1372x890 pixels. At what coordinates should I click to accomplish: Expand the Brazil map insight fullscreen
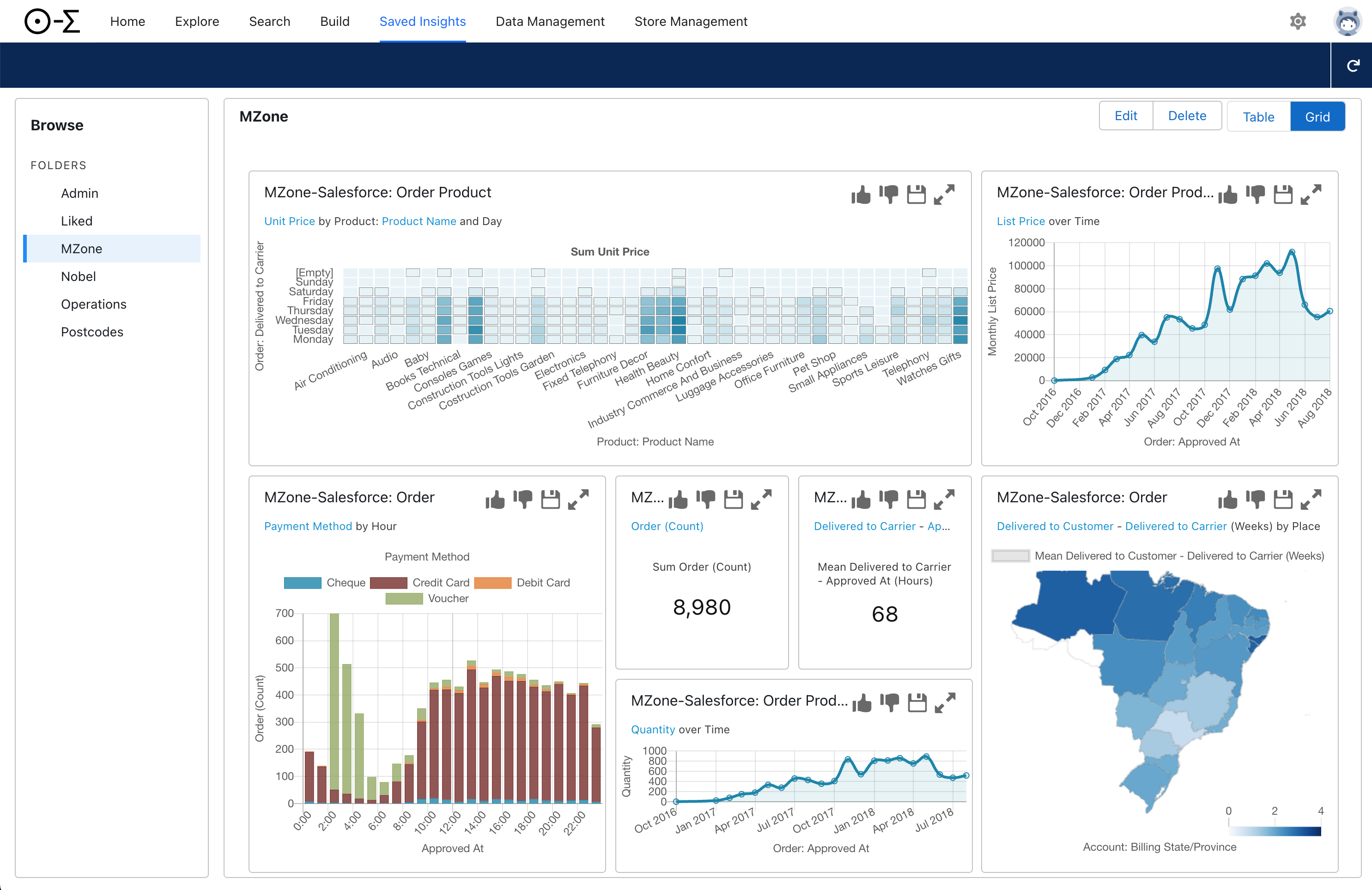click(1311, 500)
